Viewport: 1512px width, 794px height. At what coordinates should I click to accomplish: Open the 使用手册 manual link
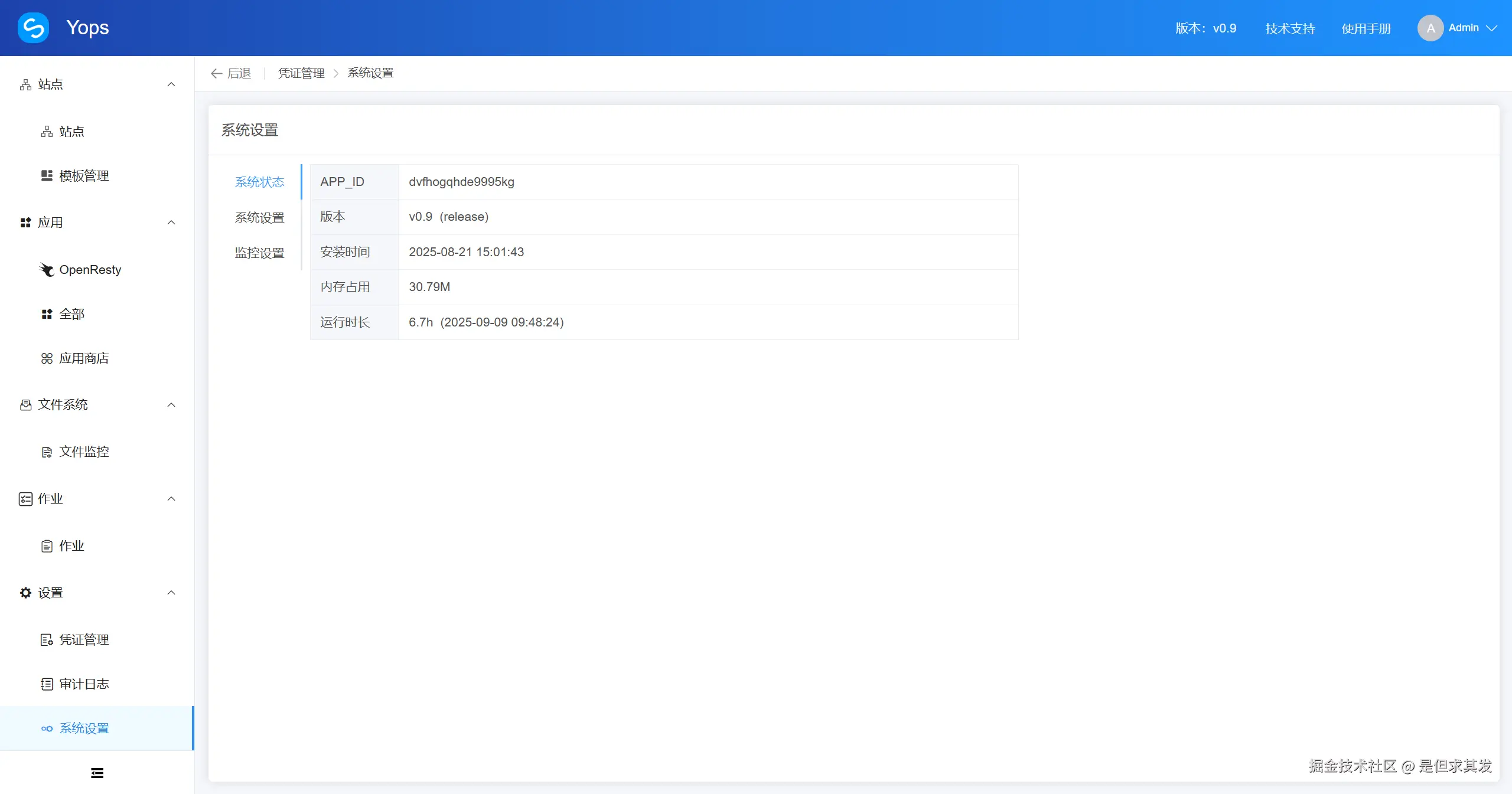click(1366, 28)
